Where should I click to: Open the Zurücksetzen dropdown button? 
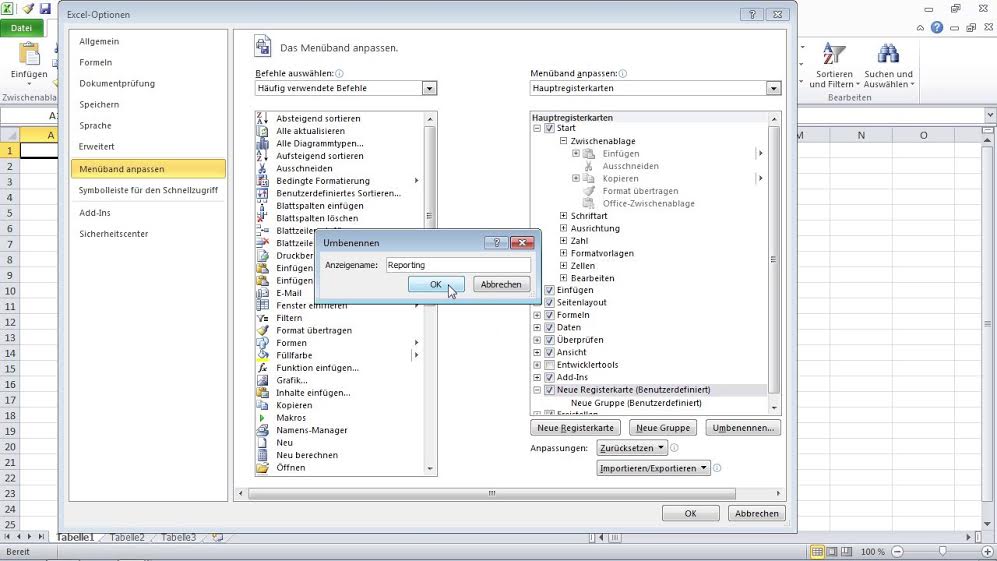631,448
